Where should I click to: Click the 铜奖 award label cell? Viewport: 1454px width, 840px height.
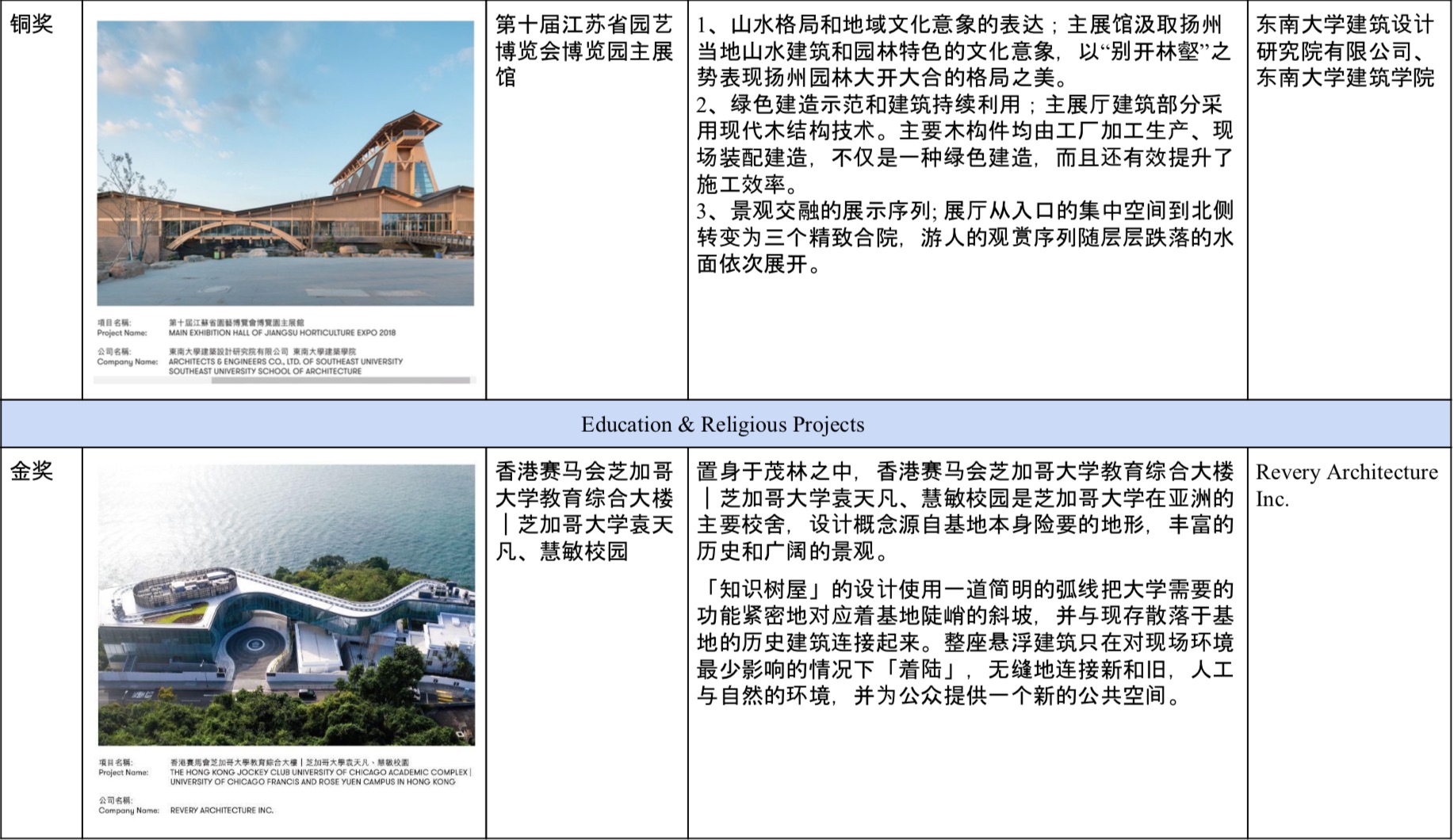[x=41, y=198]
